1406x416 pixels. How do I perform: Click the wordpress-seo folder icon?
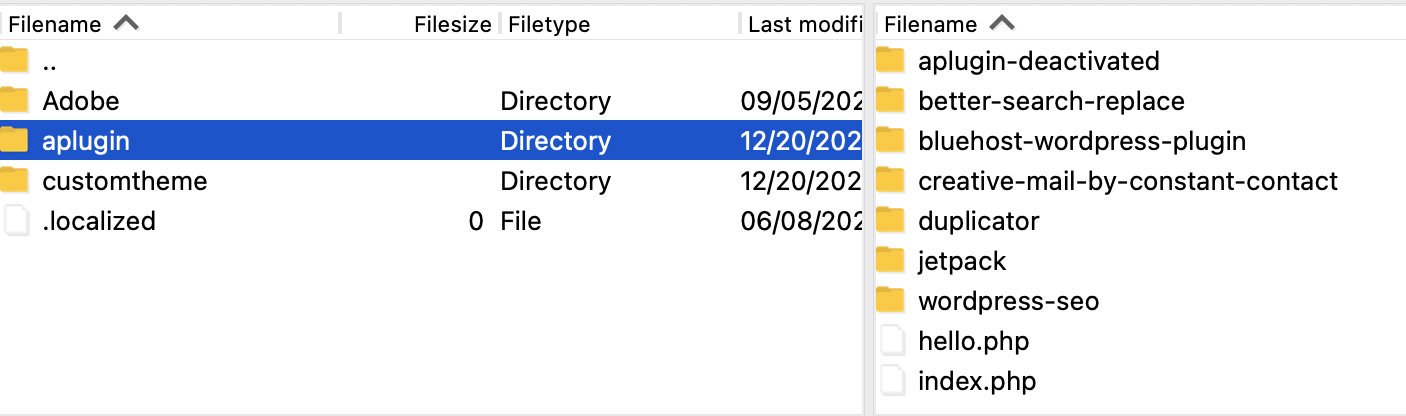890,301
